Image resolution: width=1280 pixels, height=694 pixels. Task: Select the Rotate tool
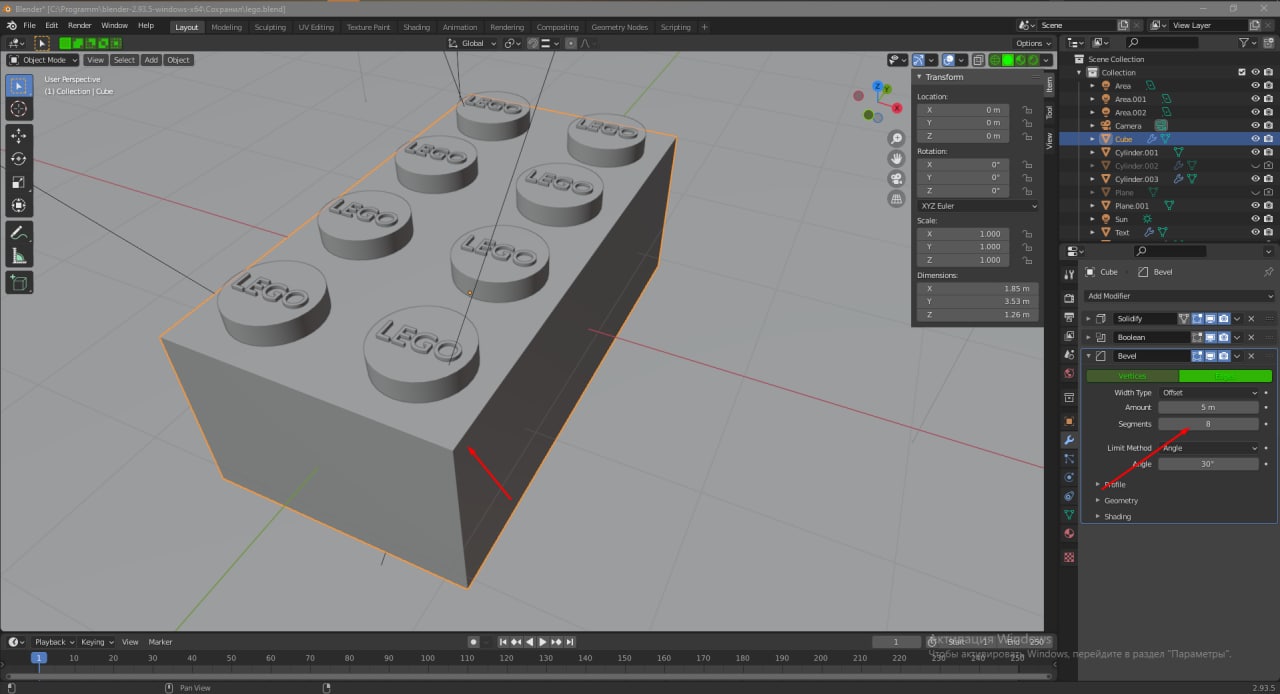tap(19, 158)
